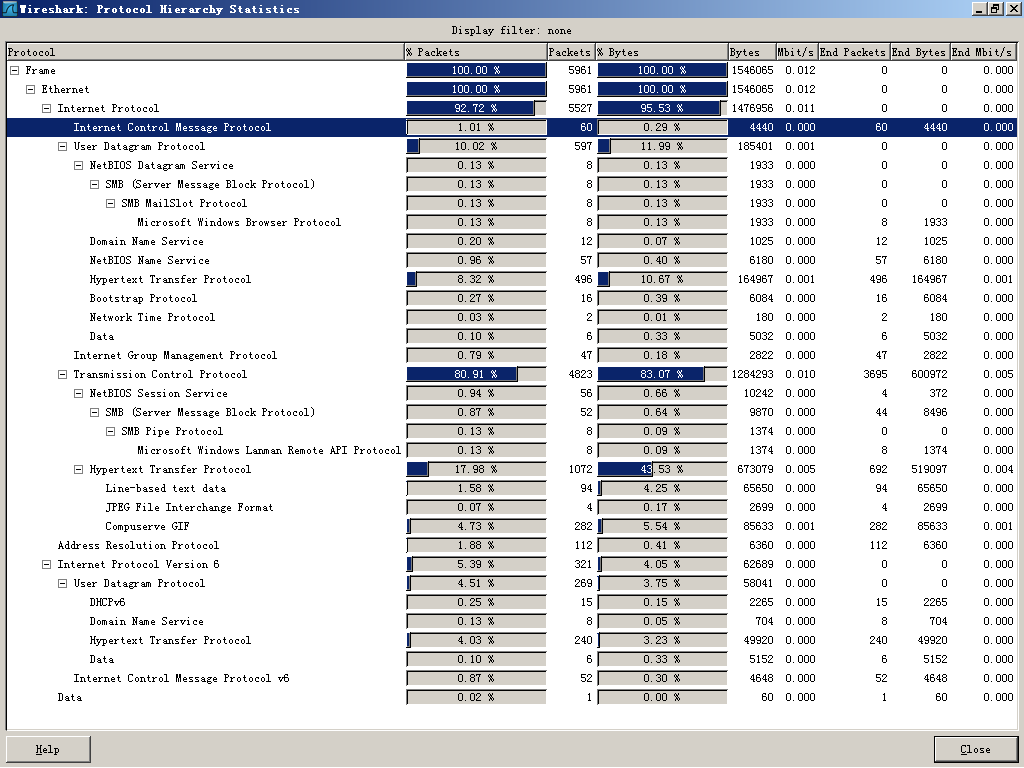Image resolution: width=1024 pixels, height=768 pixels.
Task: Select the Internet Group Management Protocol row
Action: (511, 355)
